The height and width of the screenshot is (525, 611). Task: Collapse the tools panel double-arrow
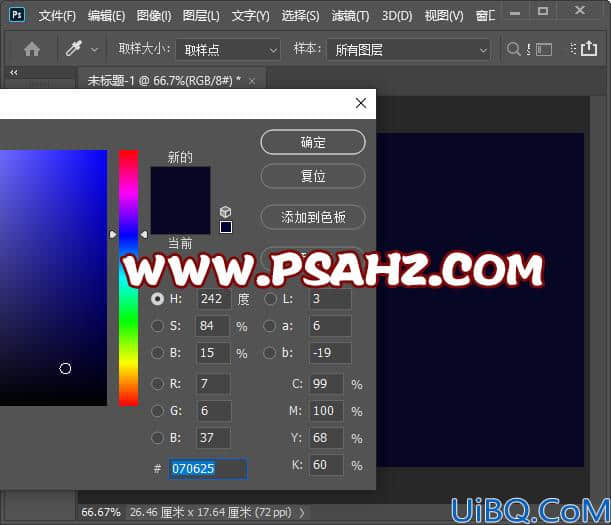click(x=14, y=72)
